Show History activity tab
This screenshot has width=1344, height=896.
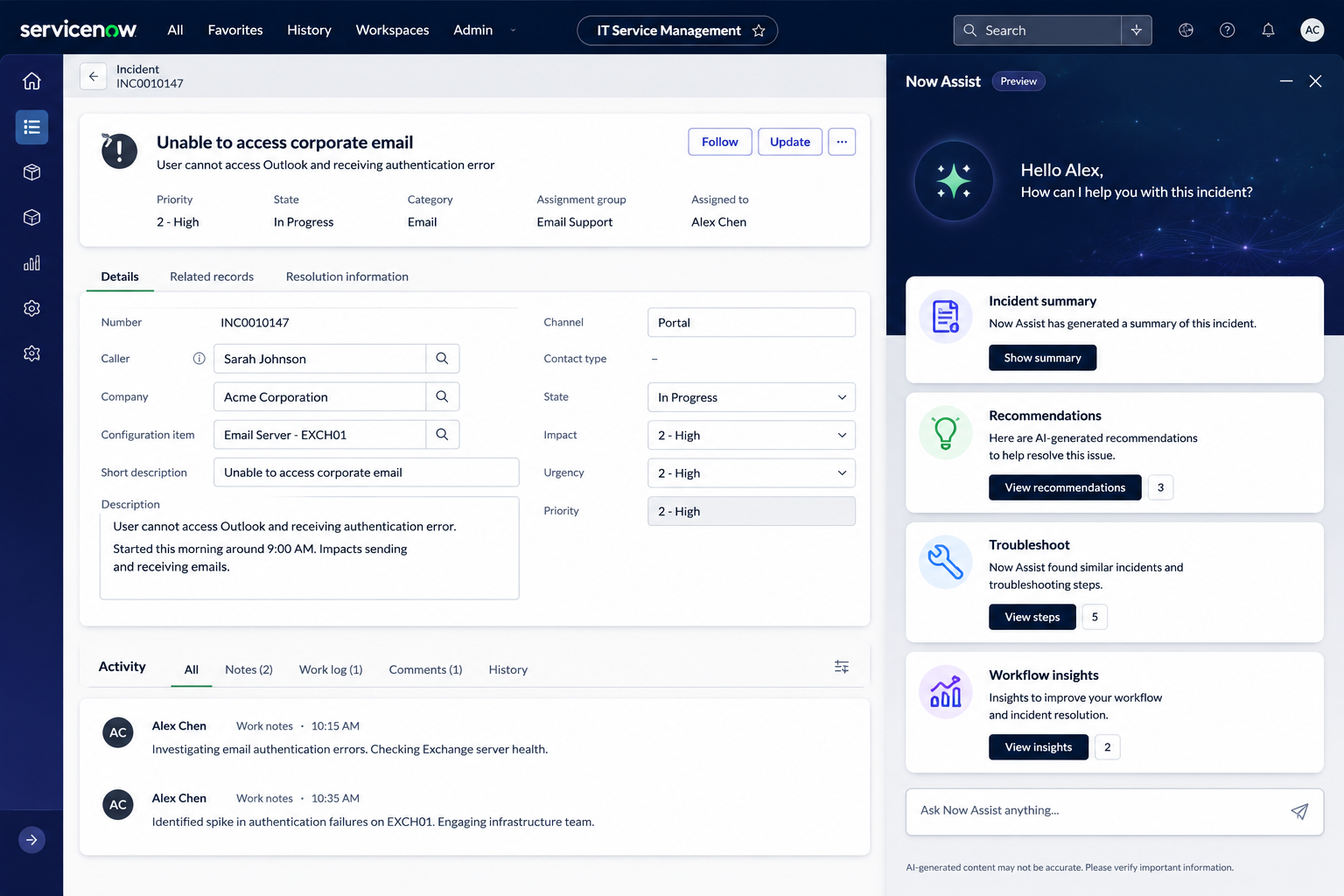tap(508, 669)
